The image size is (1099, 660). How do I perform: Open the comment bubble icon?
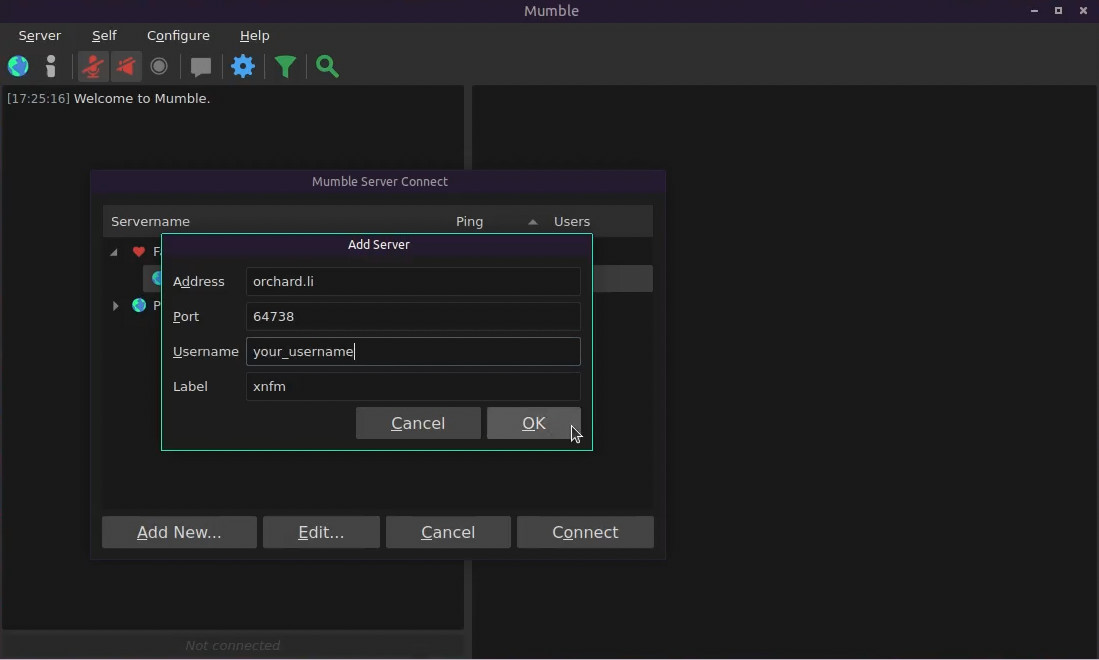[x=201, y=67]
